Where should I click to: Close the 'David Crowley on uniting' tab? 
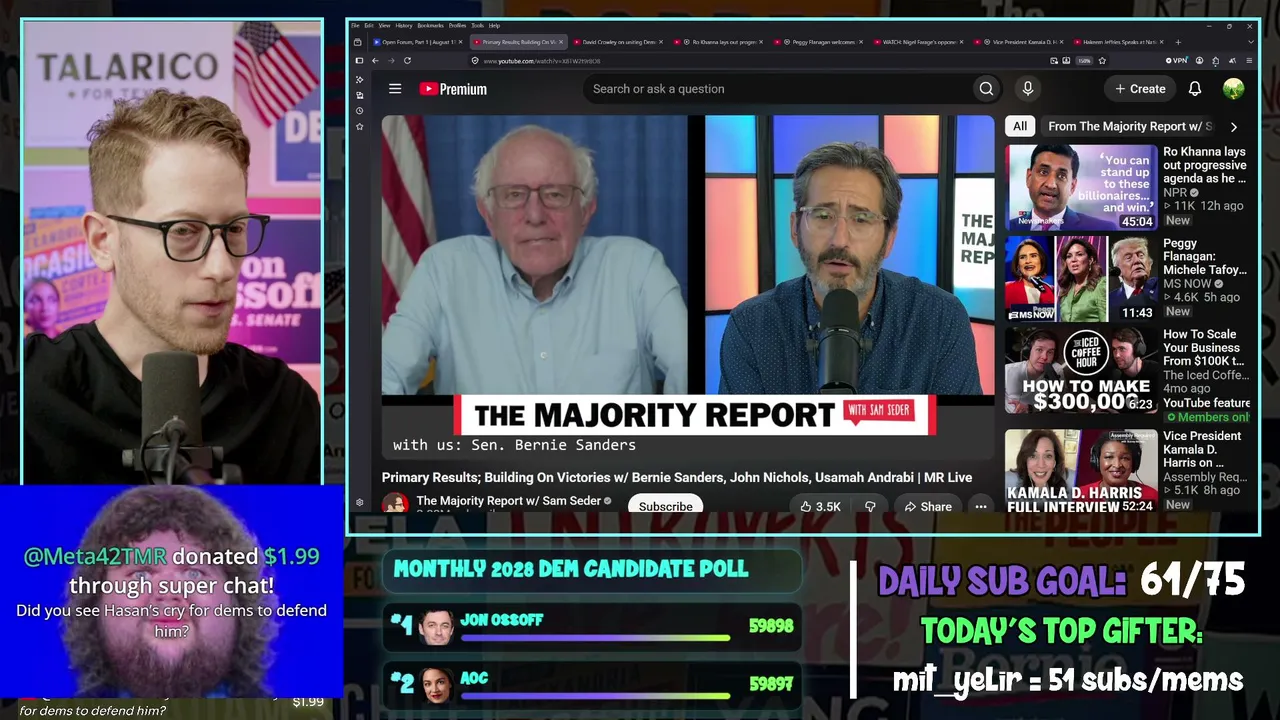661,42
